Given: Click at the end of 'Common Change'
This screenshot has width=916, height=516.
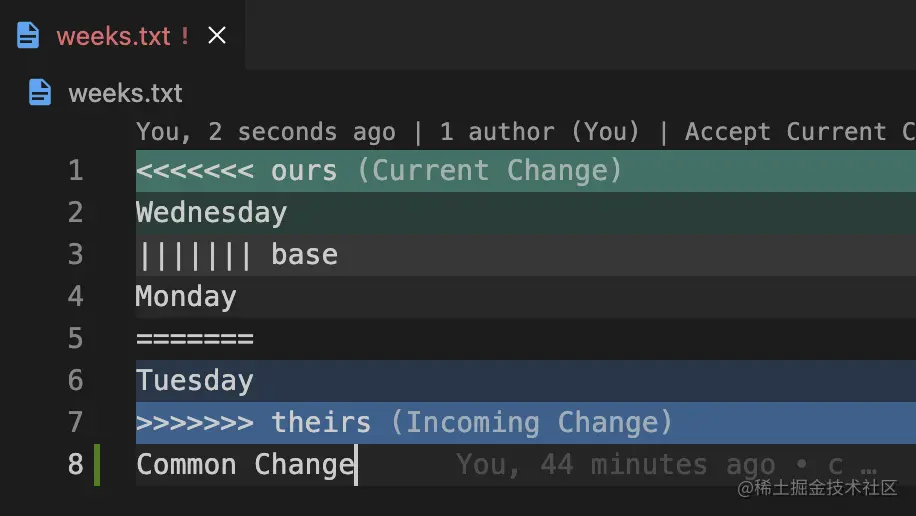Looking at the screenshot, I should click(x=356, y=465).
